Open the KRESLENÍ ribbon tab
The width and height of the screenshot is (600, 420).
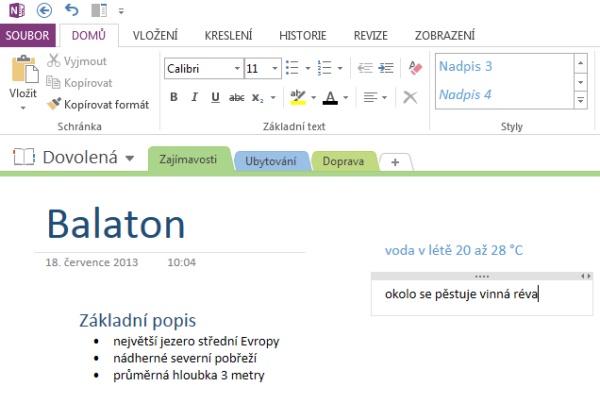click(x=228, y=36)
